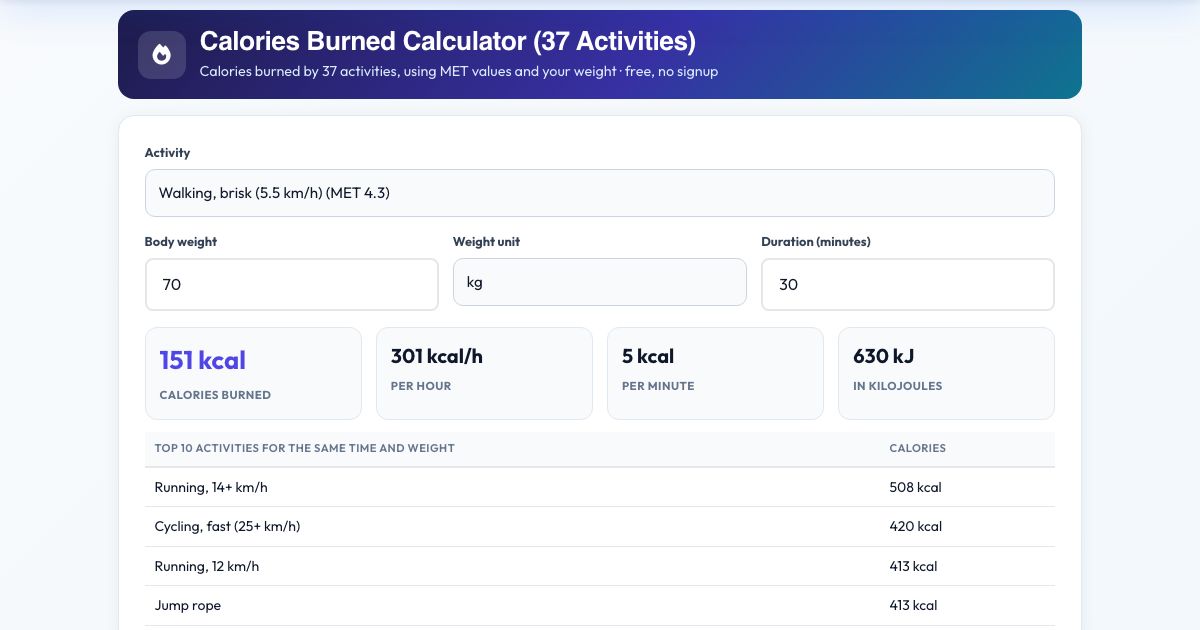Click the Running, 14+ km/h table row
The height and width of the screenshot is (630, 1200).
click(x=600, y=488)
